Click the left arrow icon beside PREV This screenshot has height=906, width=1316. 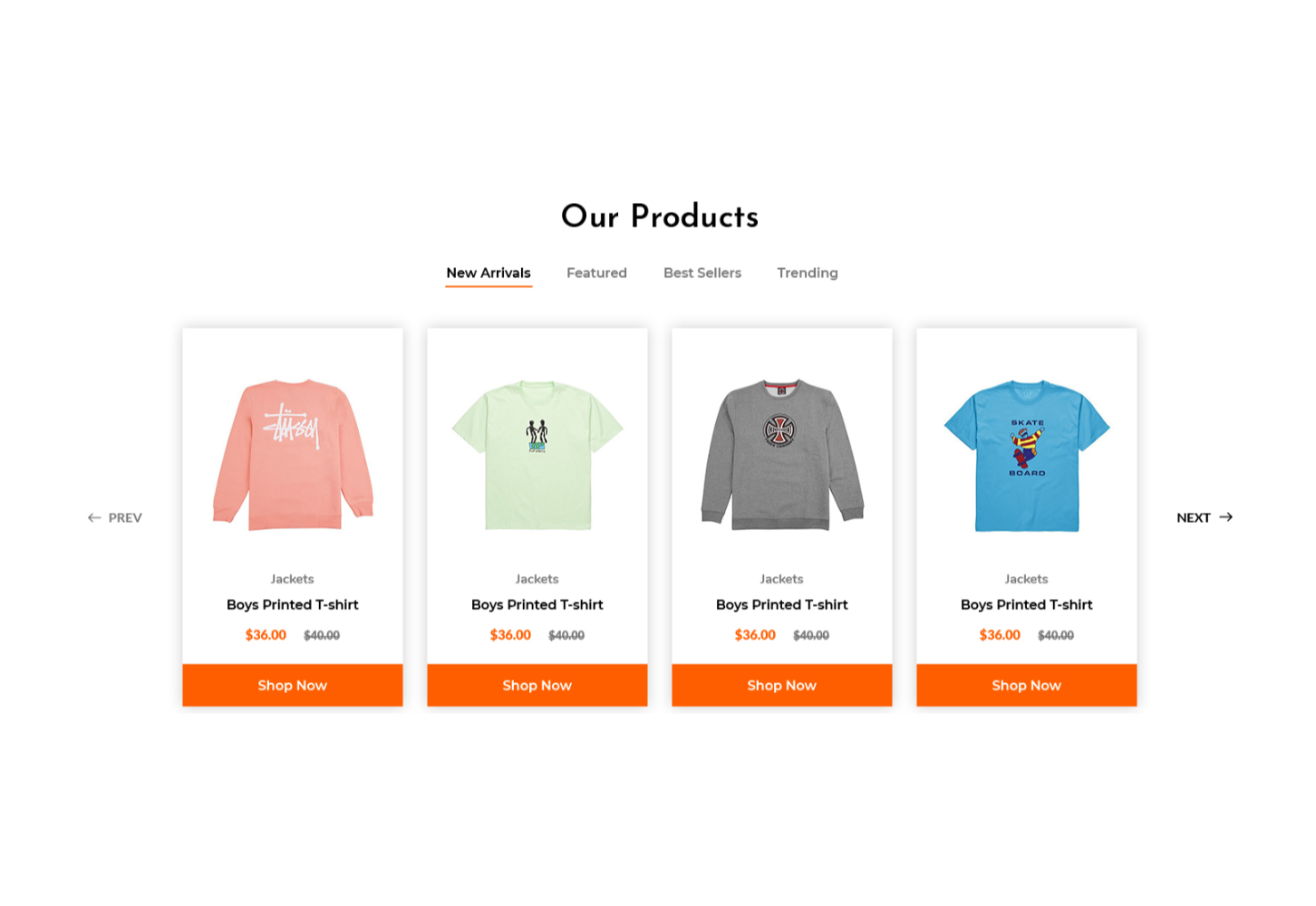coord(94,518)
